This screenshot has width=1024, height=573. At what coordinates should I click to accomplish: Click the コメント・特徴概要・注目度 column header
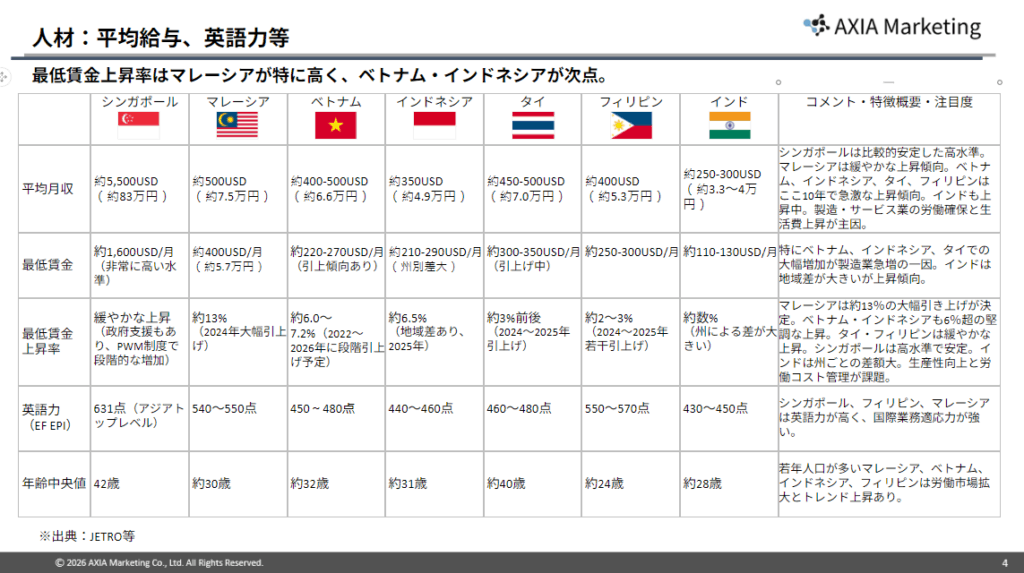889,102
